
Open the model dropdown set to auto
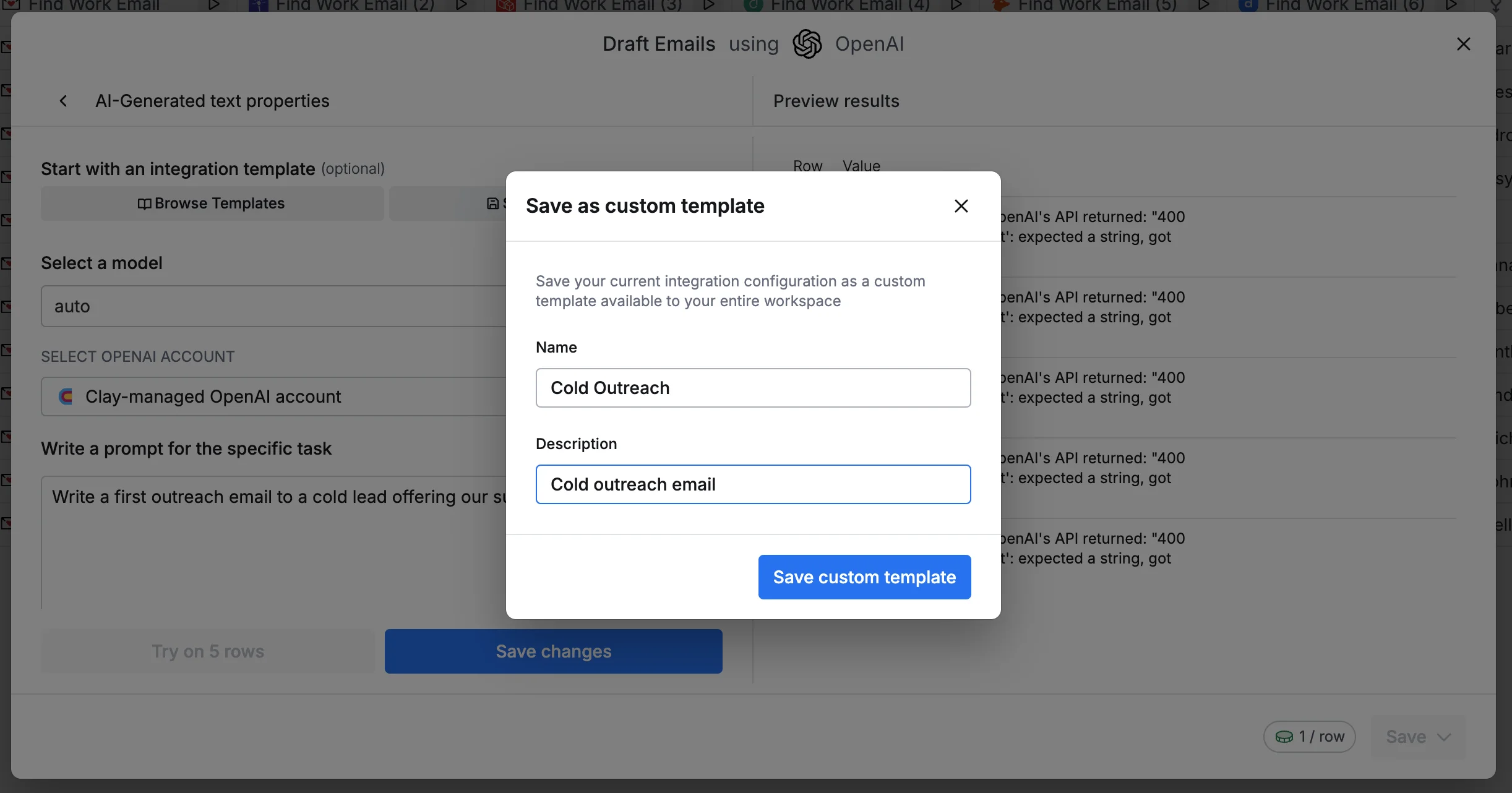(272, 306)
